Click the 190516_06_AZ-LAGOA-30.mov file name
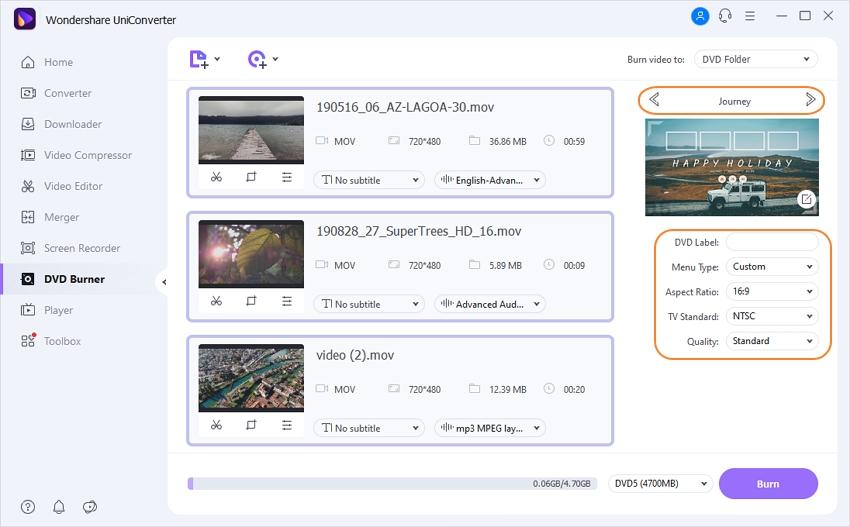The width and height of the screenshot is (850, 527). (x=405, y=107)
